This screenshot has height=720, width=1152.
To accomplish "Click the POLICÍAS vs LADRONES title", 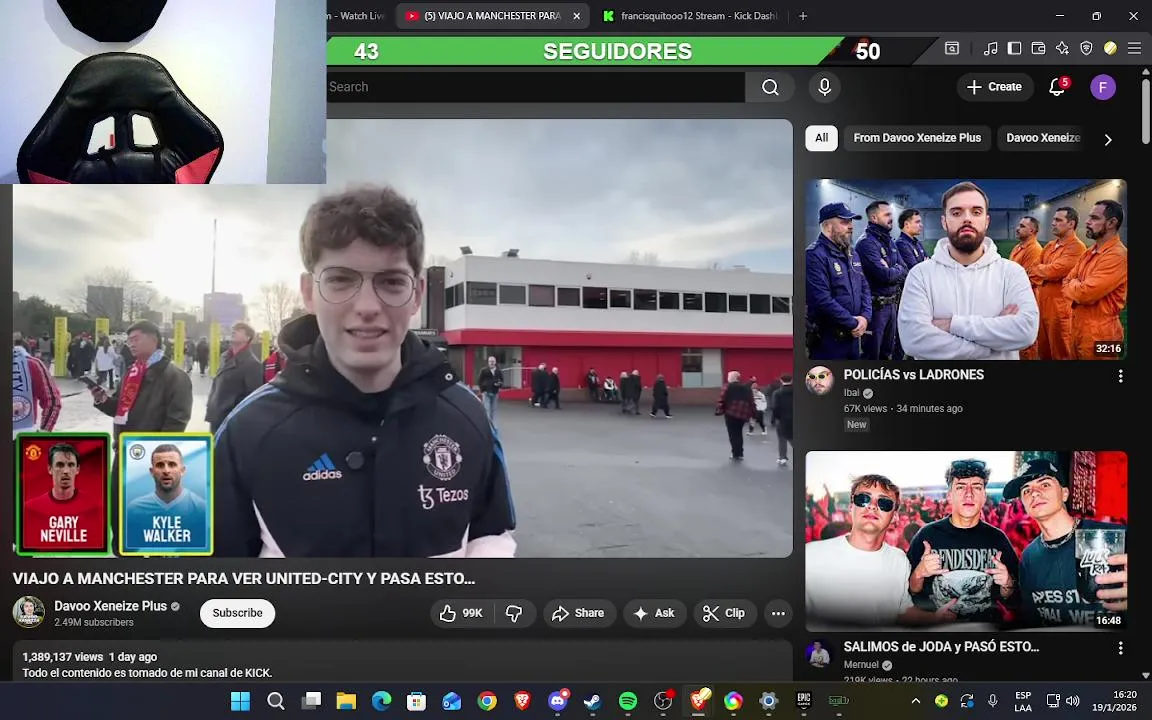I will (913, 375).
